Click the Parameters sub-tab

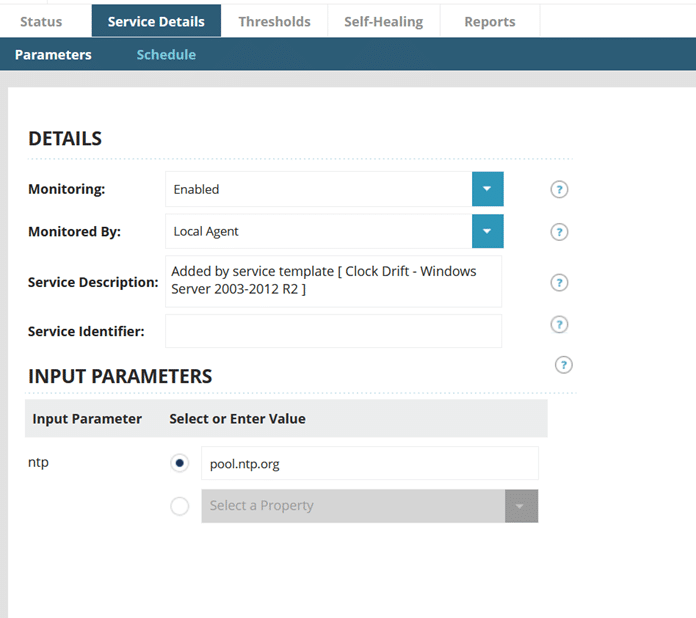click(53, 55)
